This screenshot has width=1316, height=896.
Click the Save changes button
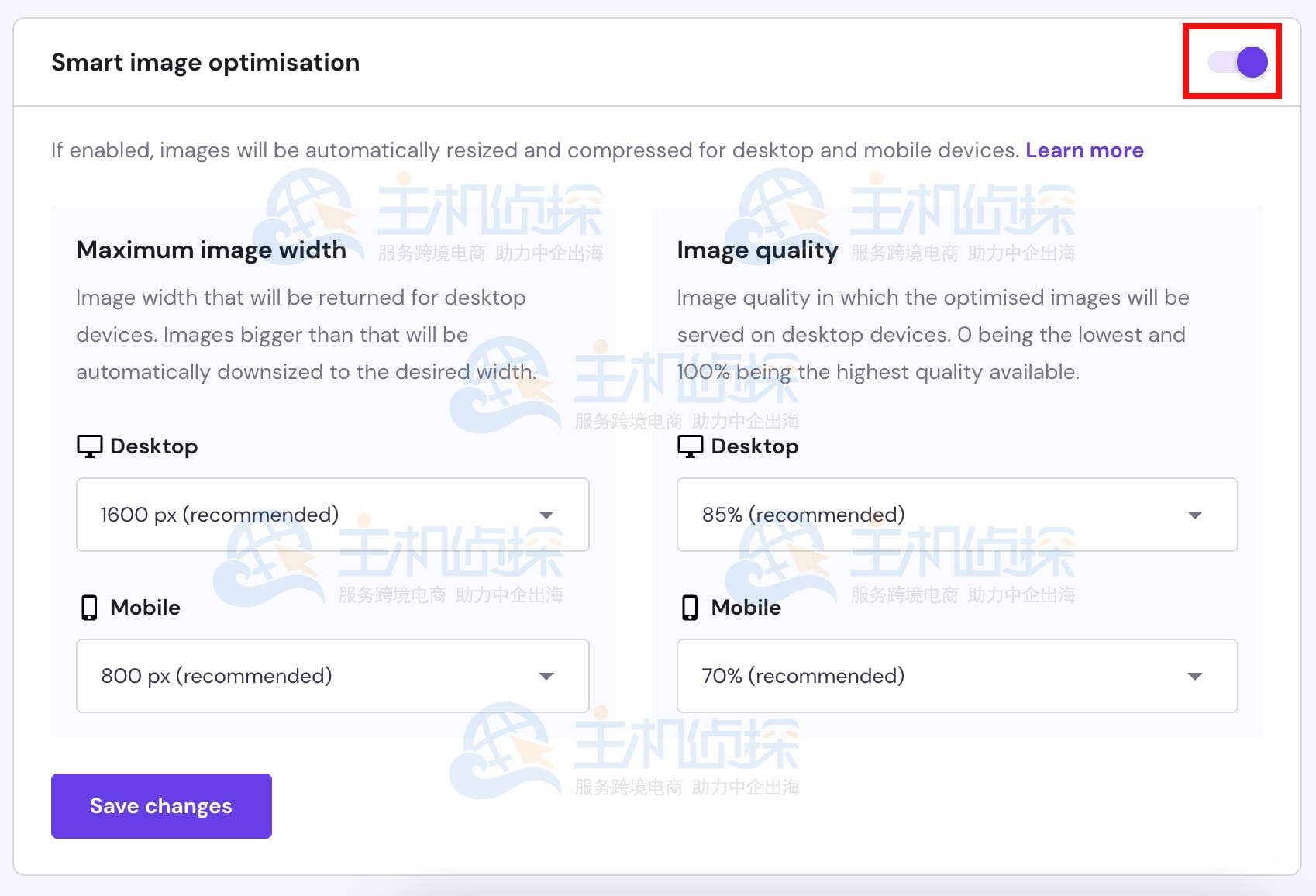[161, 806]
